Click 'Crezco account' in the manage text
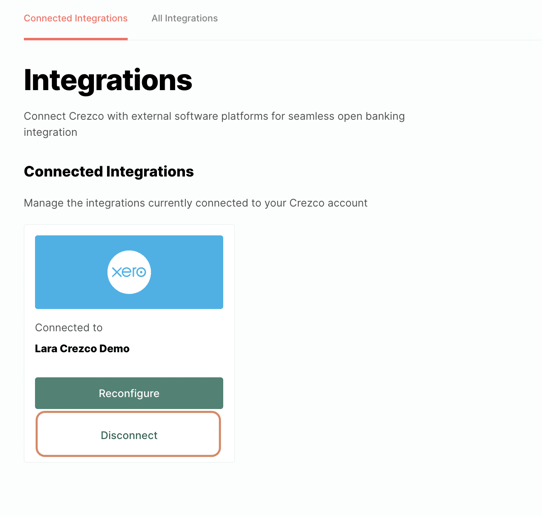The image size is (542, 516). tap(328, 203)
